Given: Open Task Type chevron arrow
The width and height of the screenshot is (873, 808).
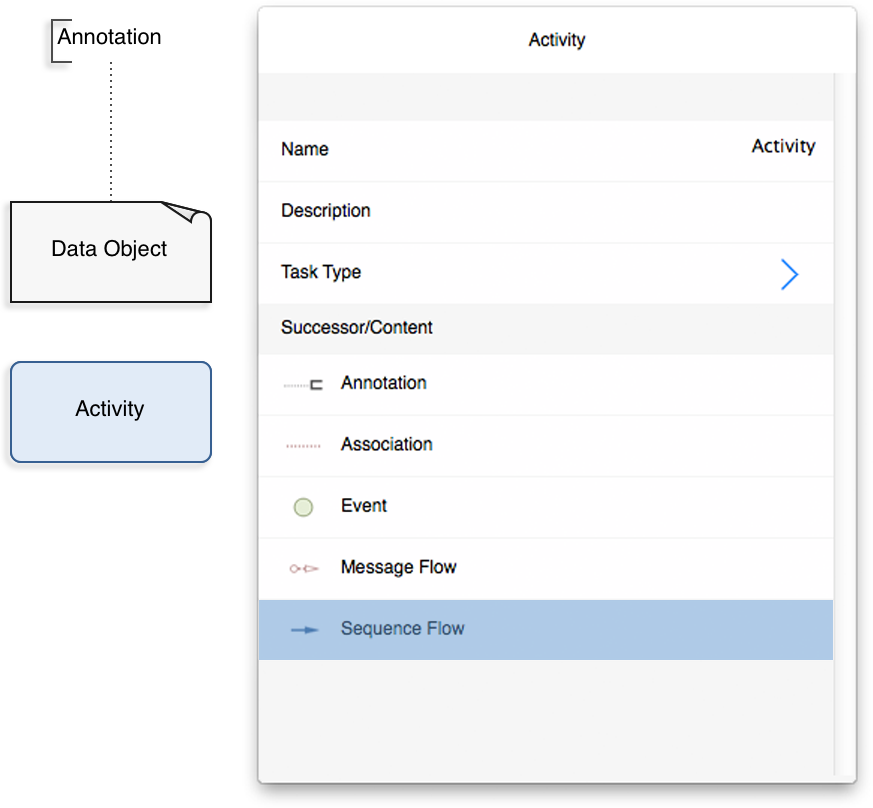Looking at the screenshot, I should pyautogui.click(x=789, y=274).
